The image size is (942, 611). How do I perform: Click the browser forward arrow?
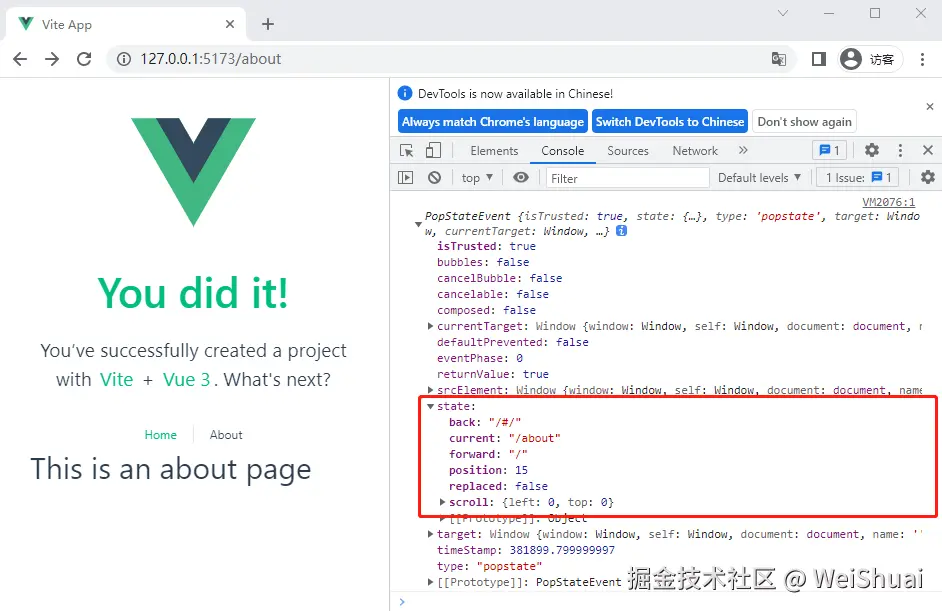pos(52,59)
